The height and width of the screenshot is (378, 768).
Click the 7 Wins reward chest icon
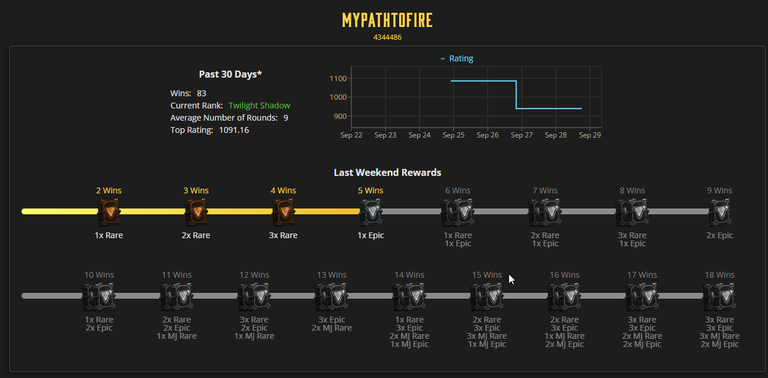545,212
